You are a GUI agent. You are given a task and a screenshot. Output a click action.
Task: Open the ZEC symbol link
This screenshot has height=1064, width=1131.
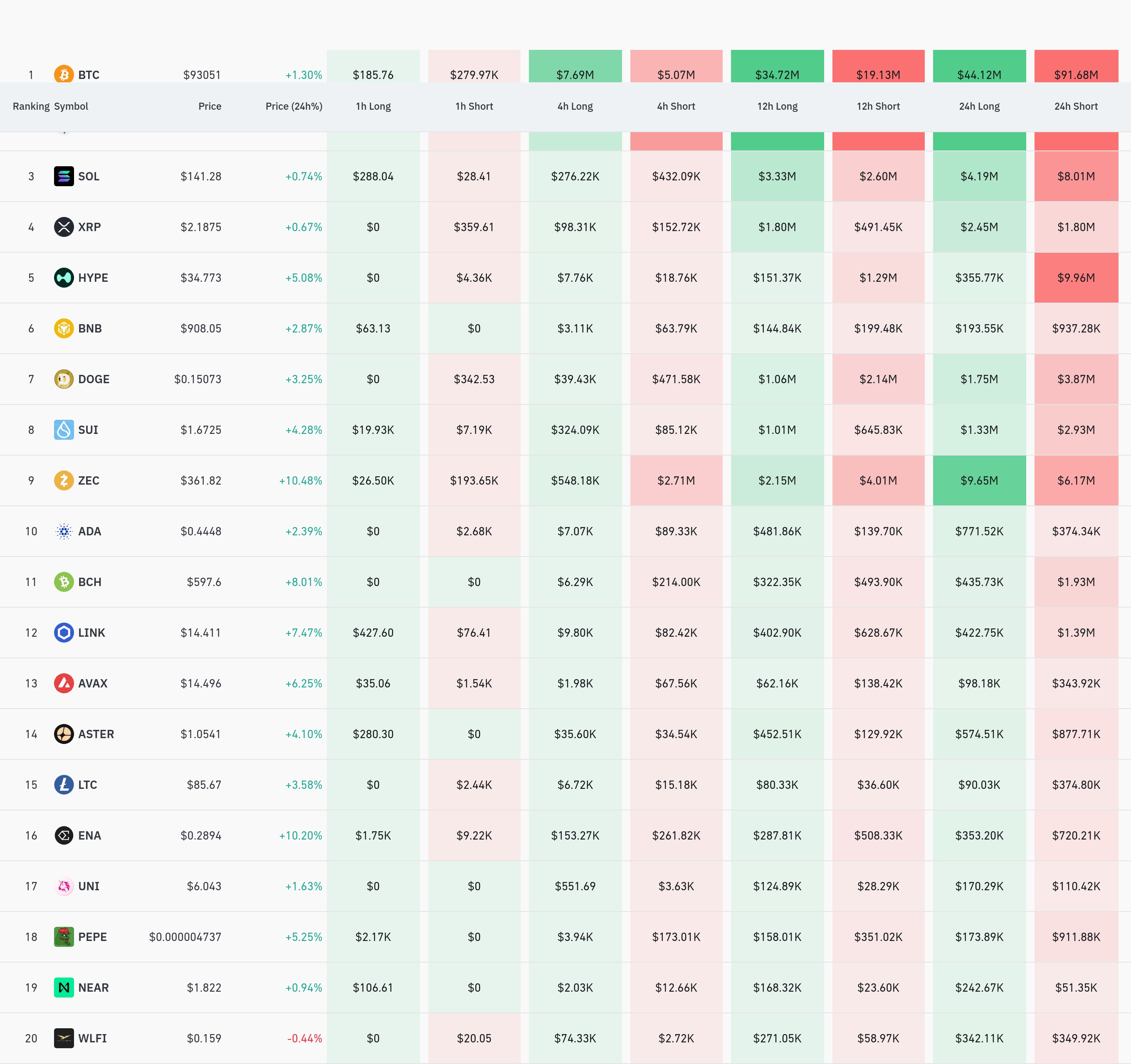89,480
